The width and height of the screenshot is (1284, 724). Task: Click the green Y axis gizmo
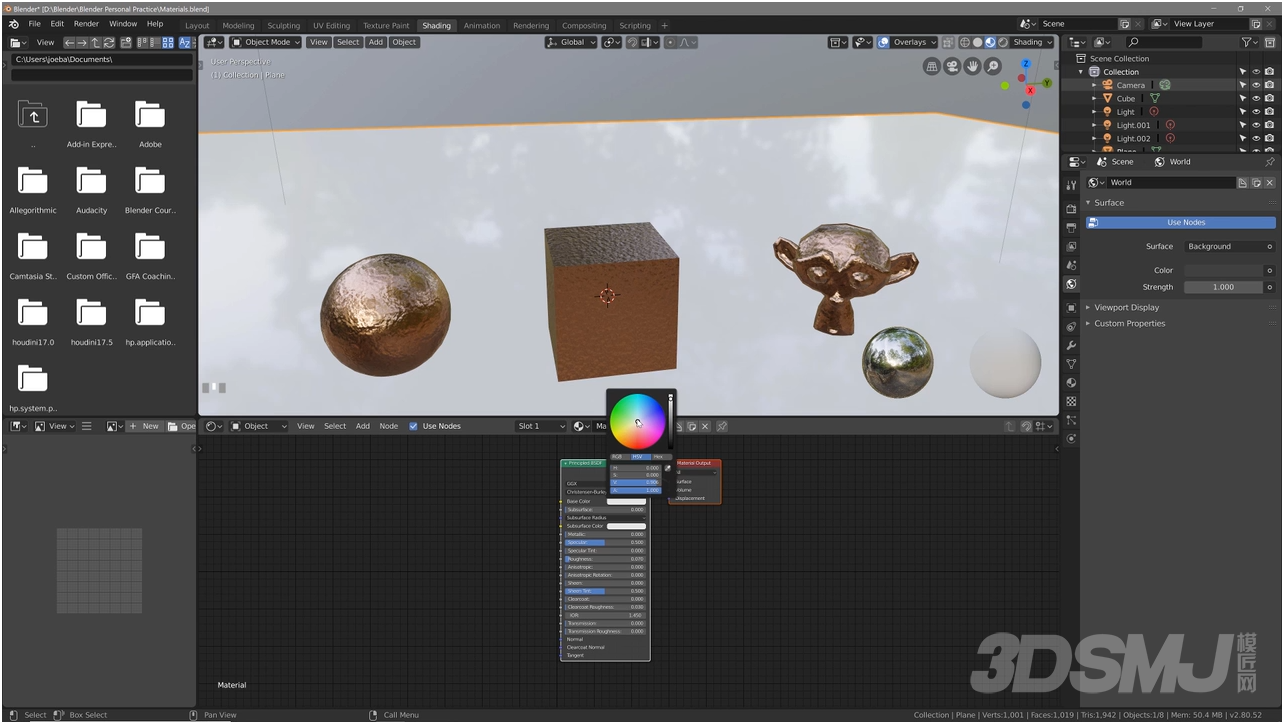pos(1047,84)
